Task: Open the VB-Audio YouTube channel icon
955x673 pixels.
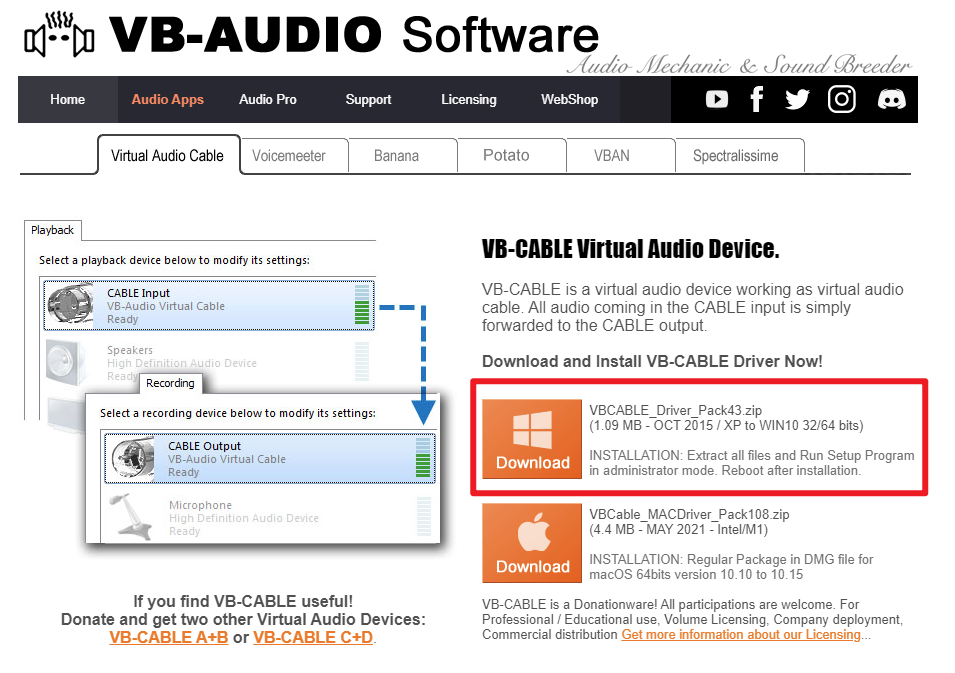Action: pos(716,99)
